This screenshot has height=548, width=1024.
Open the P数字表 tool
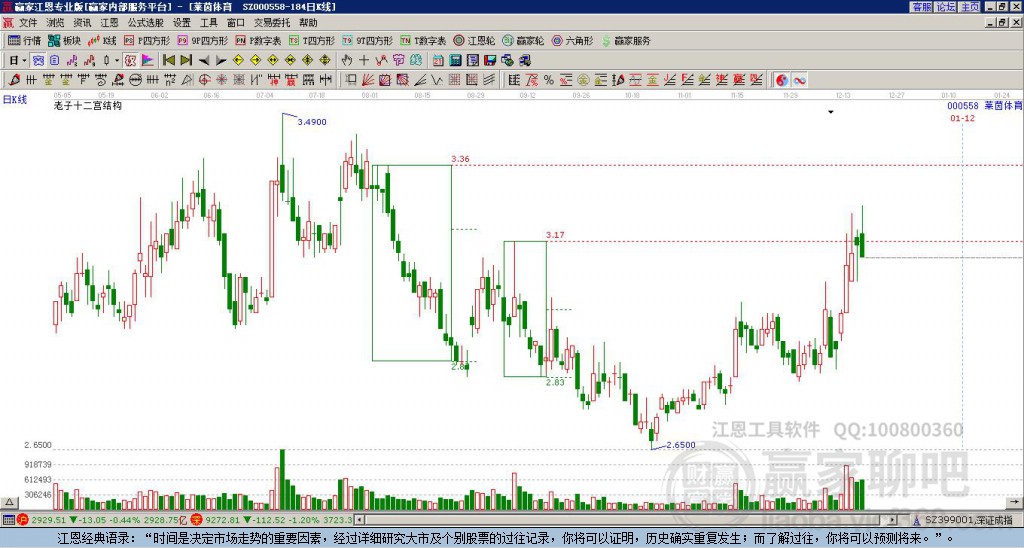pos(259,40)
